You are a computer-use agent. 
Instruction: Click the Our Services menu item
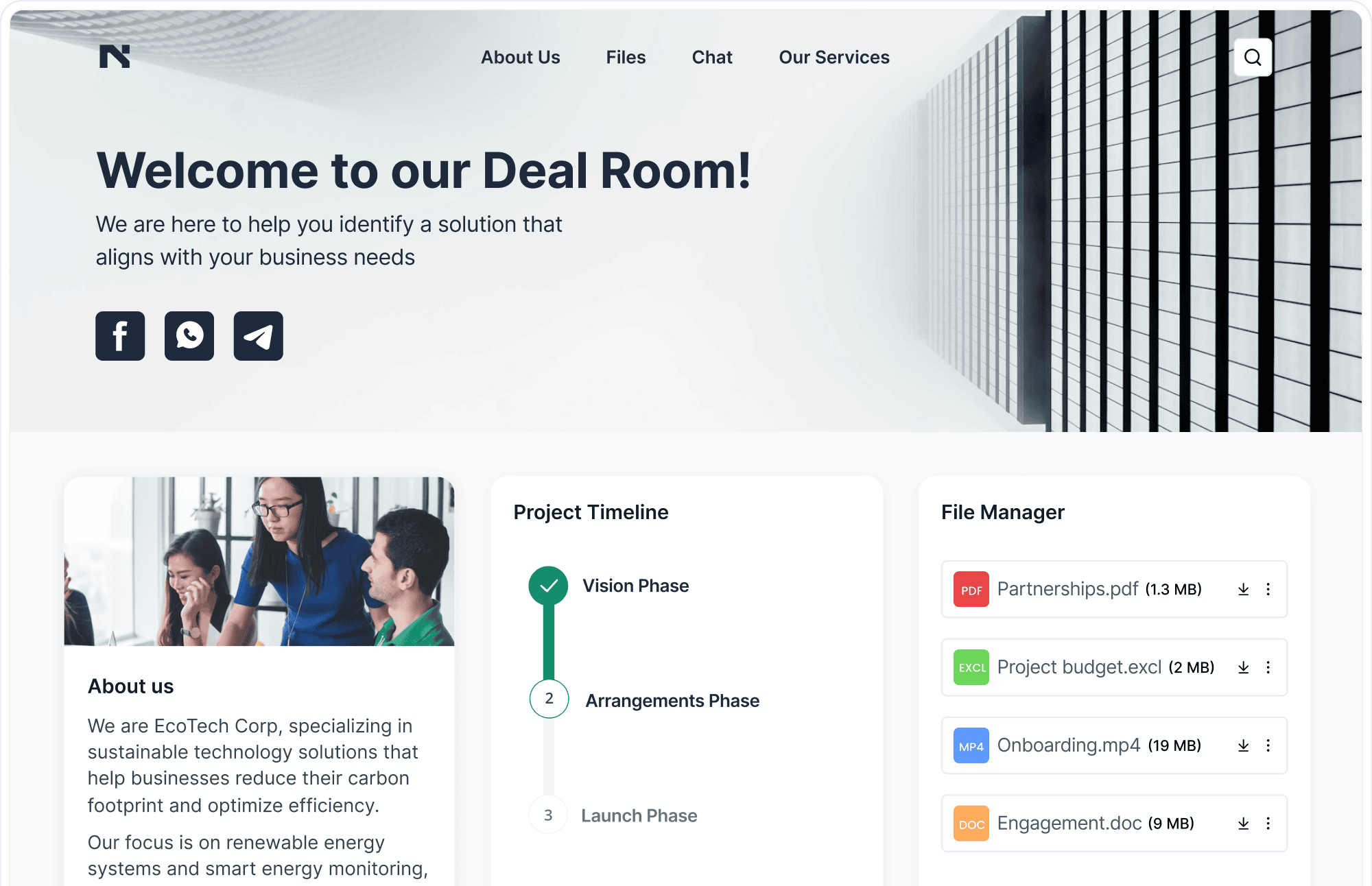coord(833,57)
